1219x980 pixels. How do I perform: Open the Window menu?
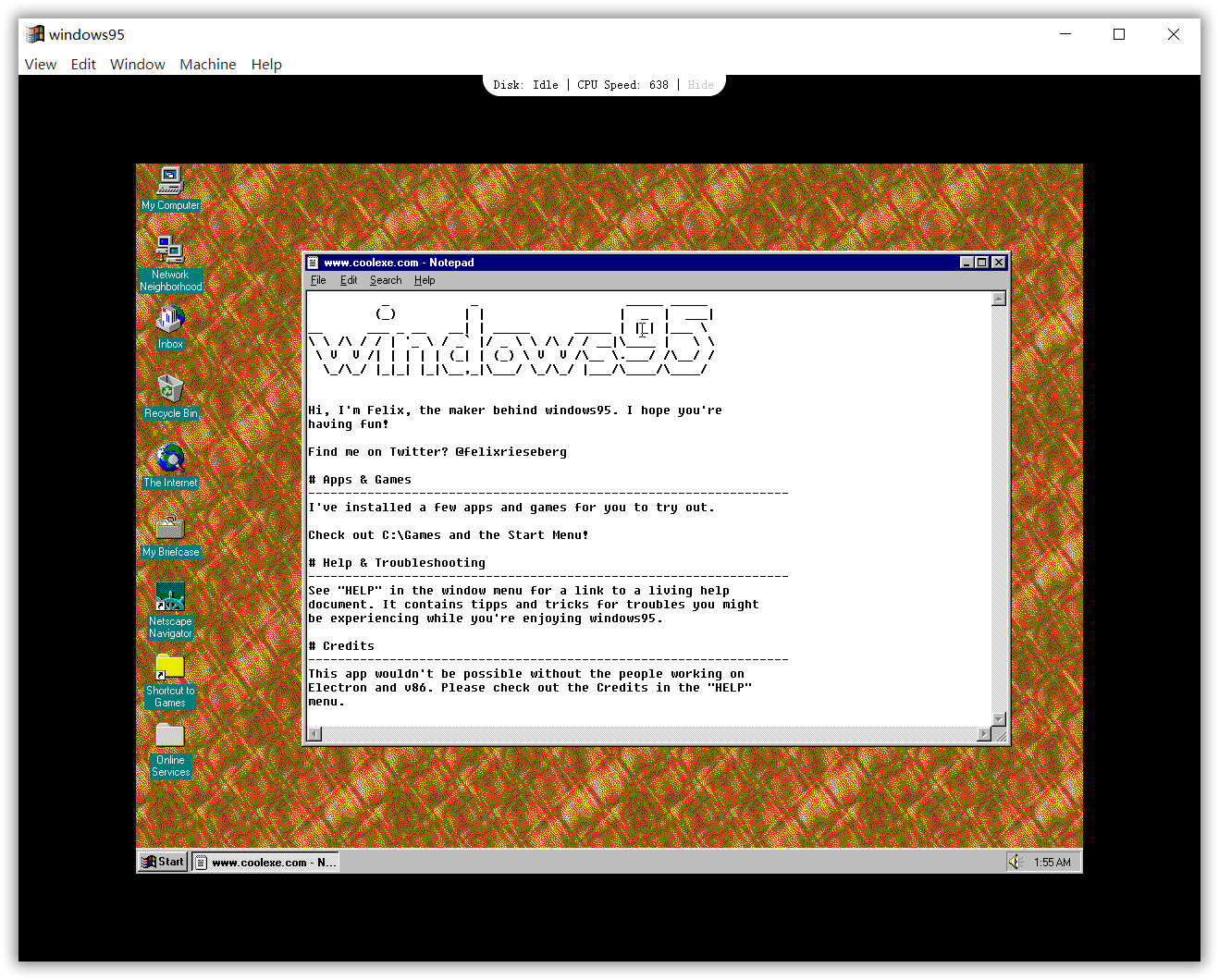tap(137, 64)
